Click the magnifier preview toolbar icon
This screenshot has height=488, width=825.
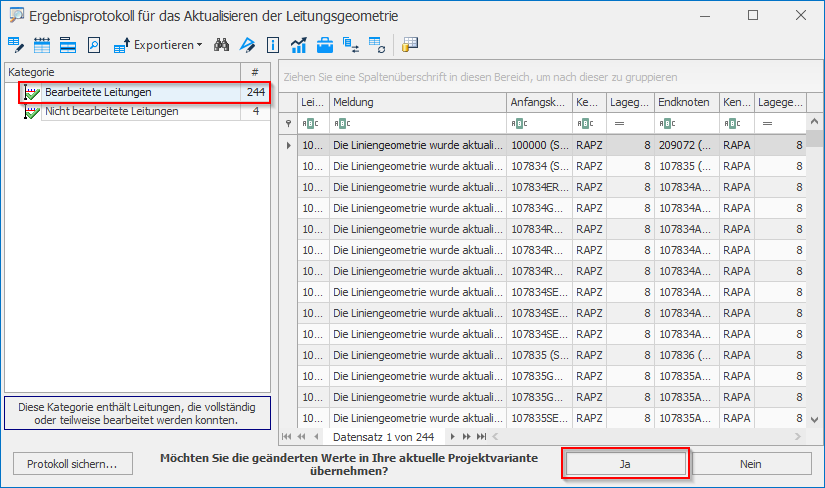pos(94,45)
